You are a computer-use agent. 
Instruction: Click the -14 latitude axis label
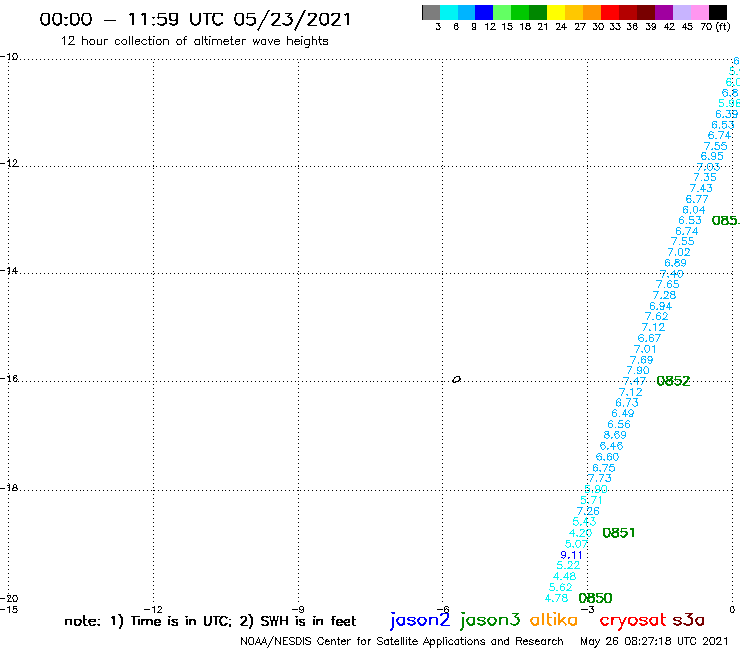(9, 270)
